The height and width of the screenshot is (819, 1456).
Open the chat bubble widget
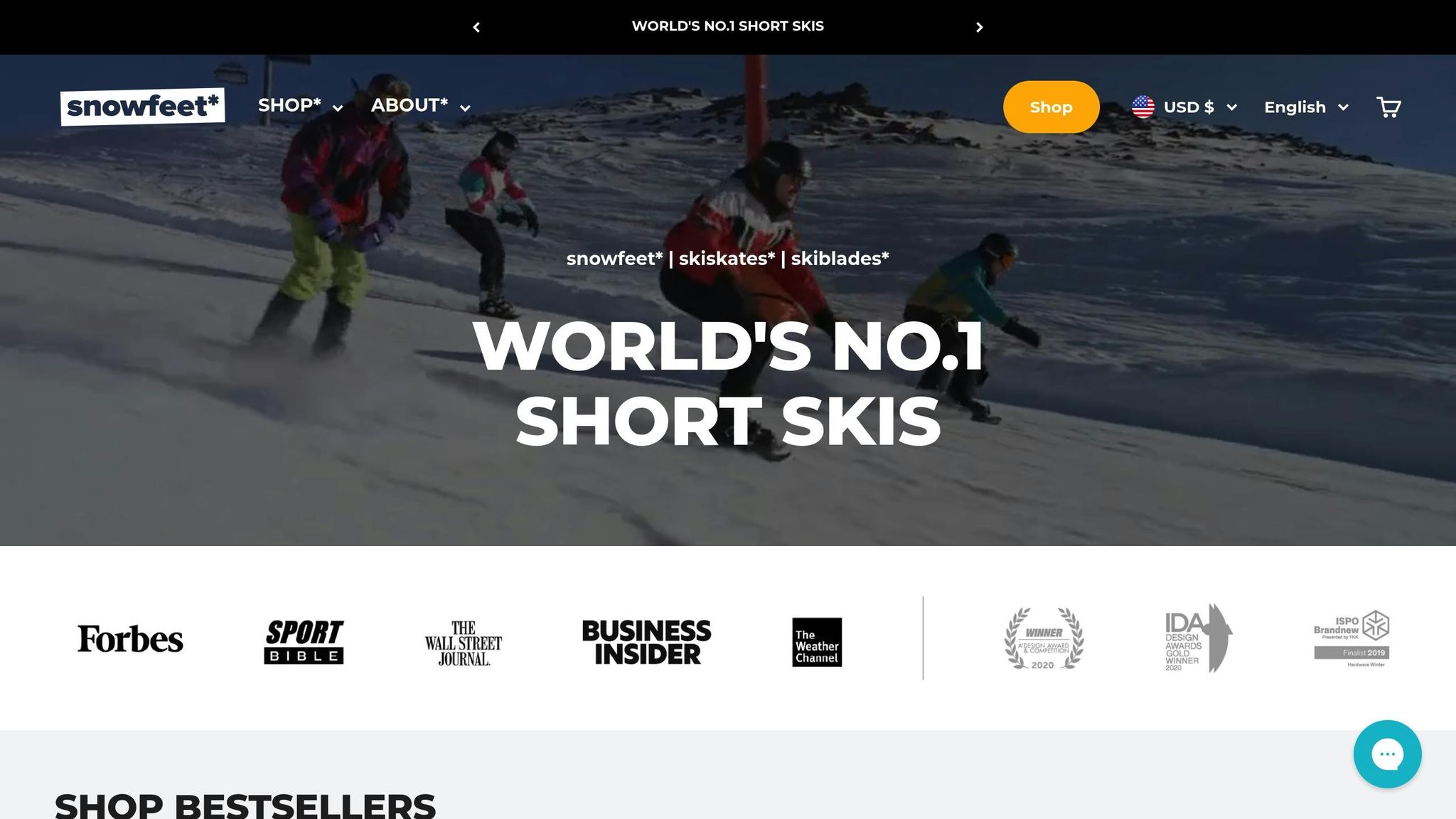pos(1387,754)
